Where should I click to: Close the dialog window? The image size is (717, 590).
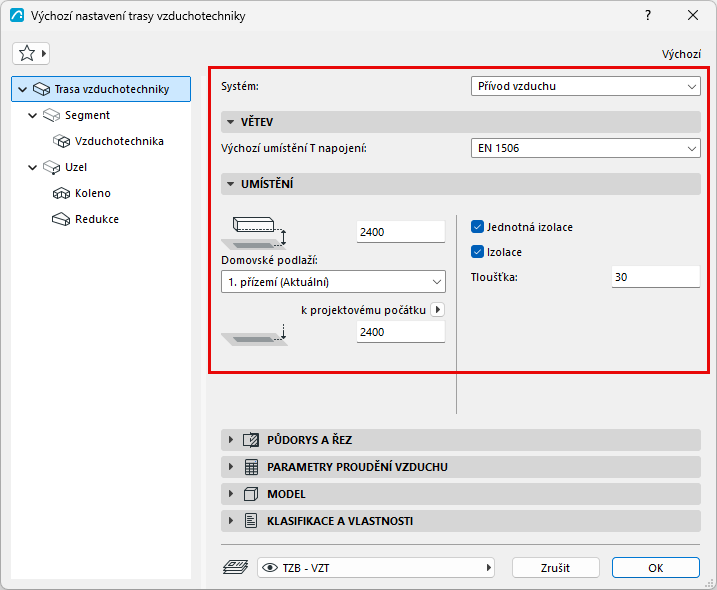[x=693, y=16]
